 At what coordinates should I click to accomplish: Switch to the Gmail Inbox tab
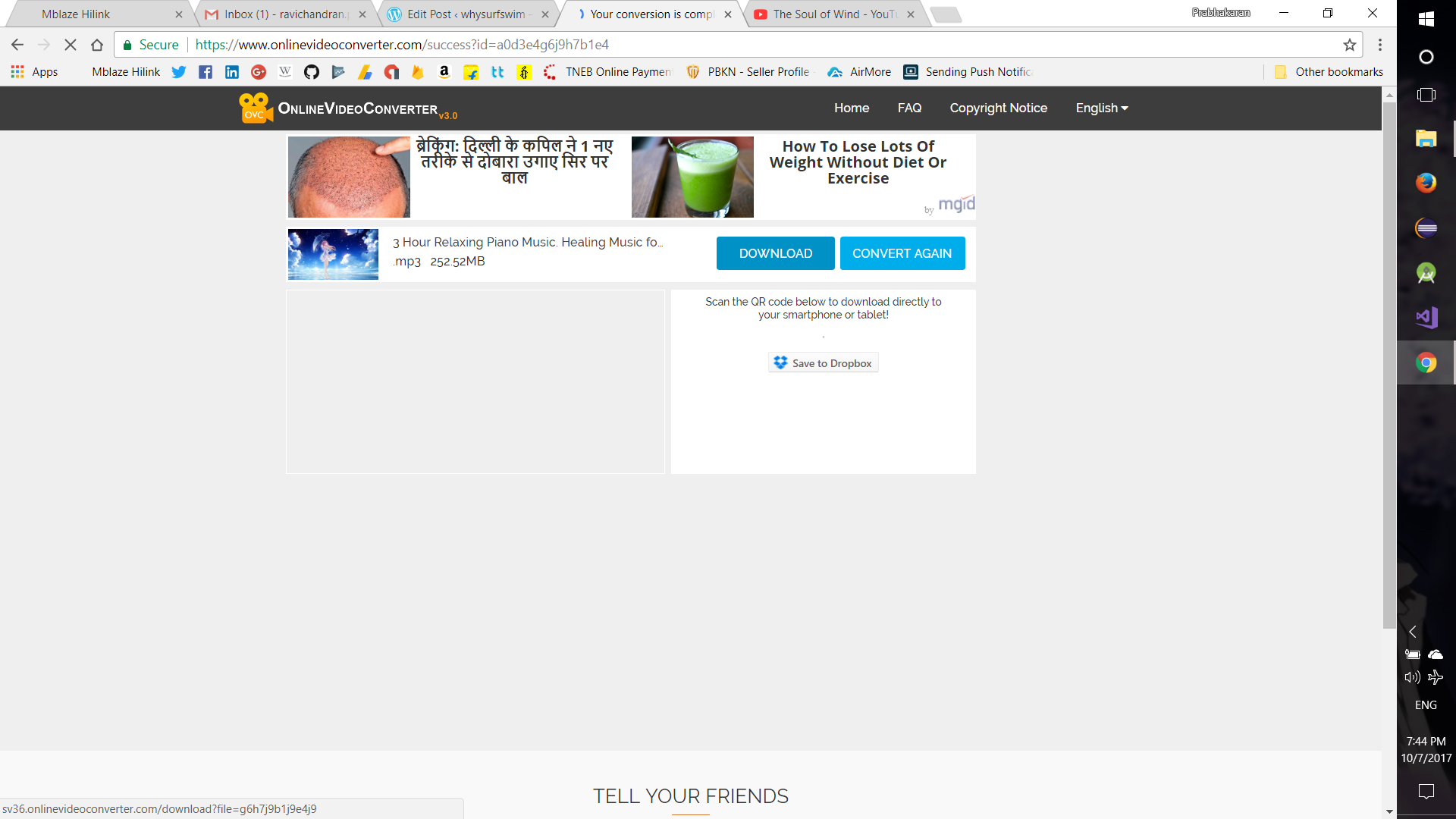[x=284, y=14]
